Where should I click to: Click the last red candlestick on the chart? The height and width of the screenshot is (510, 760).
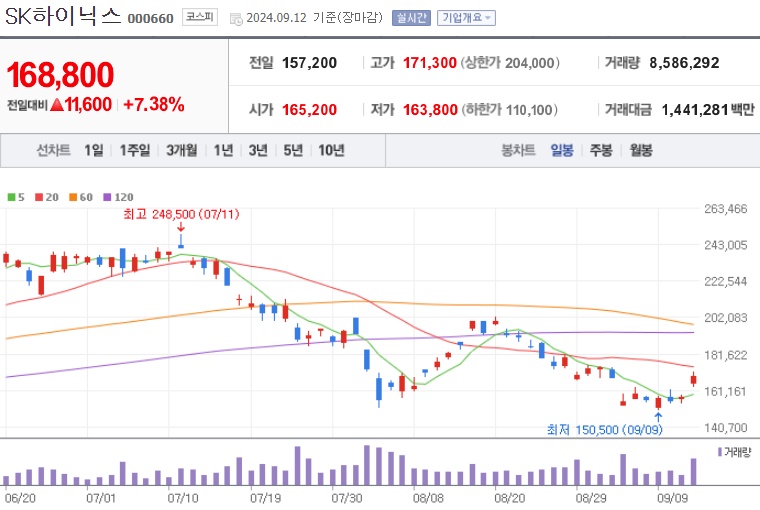(694, 379)
